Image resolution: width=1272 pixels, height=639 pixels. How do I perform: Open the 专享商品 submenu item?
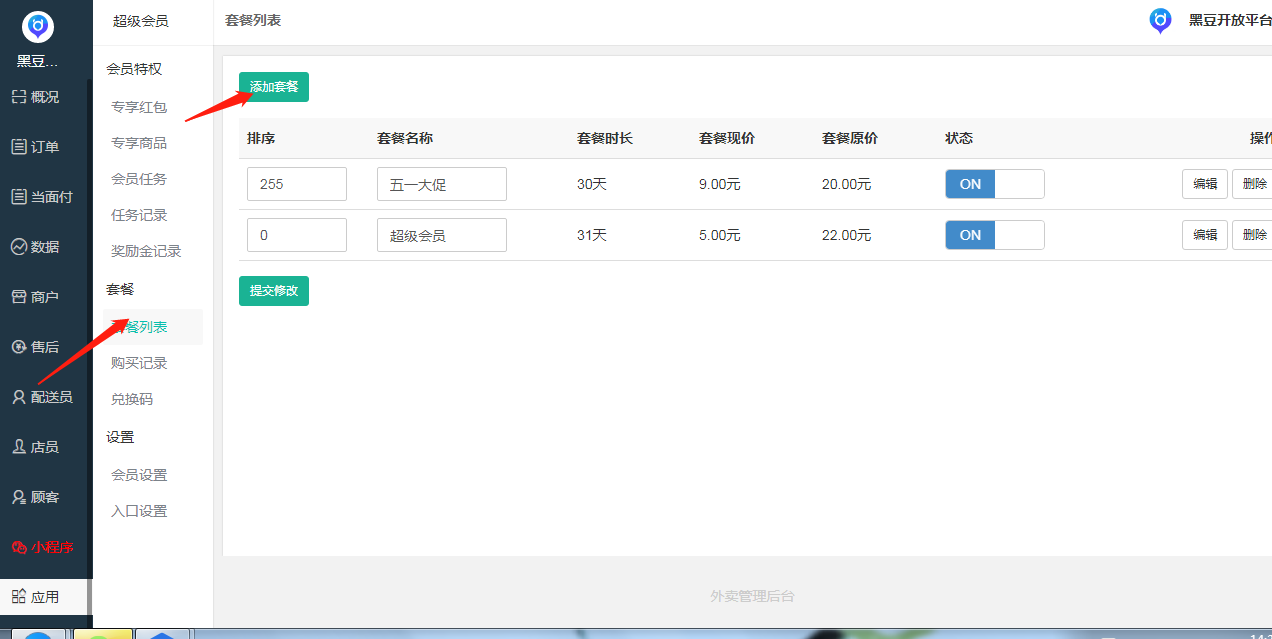139,143
